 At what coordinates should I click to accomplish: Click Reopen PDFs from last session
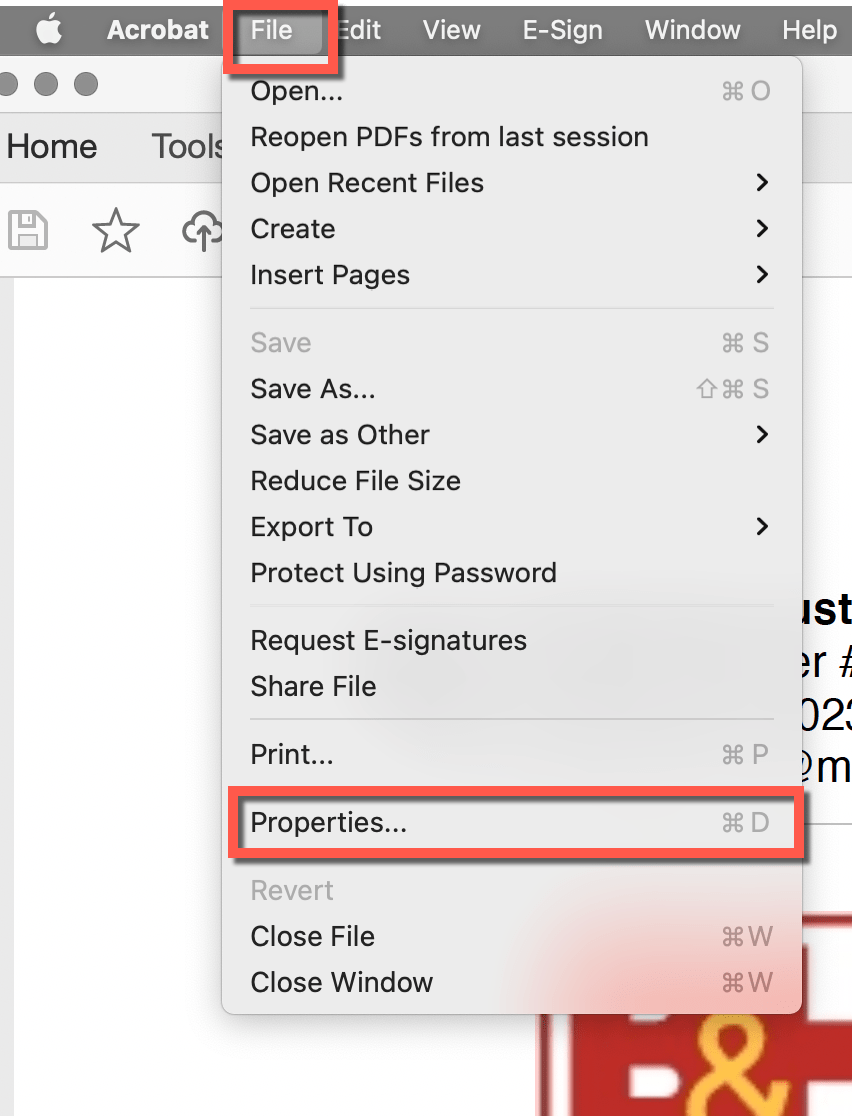[449, 137]
